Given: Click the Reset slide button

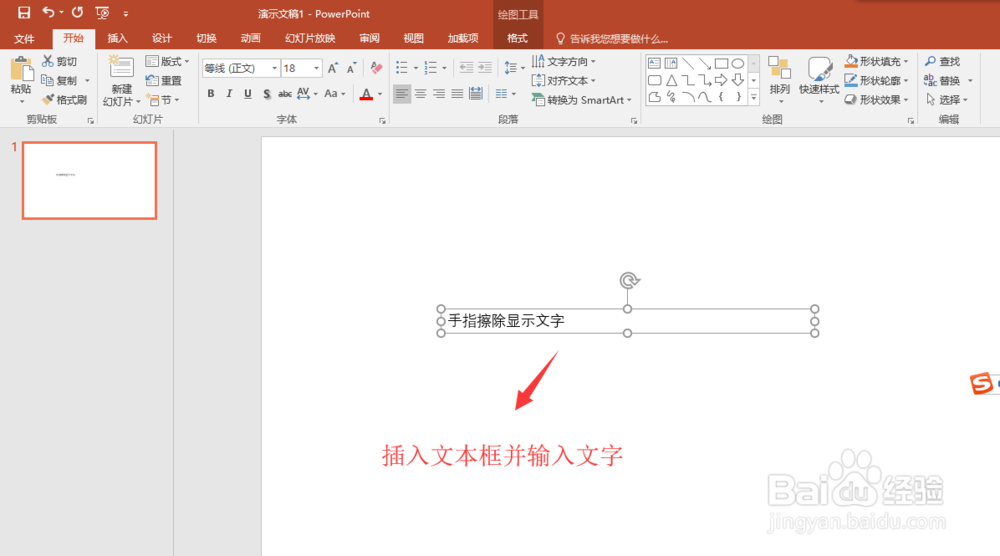Looking at the screenshot, I should point(164,80).
